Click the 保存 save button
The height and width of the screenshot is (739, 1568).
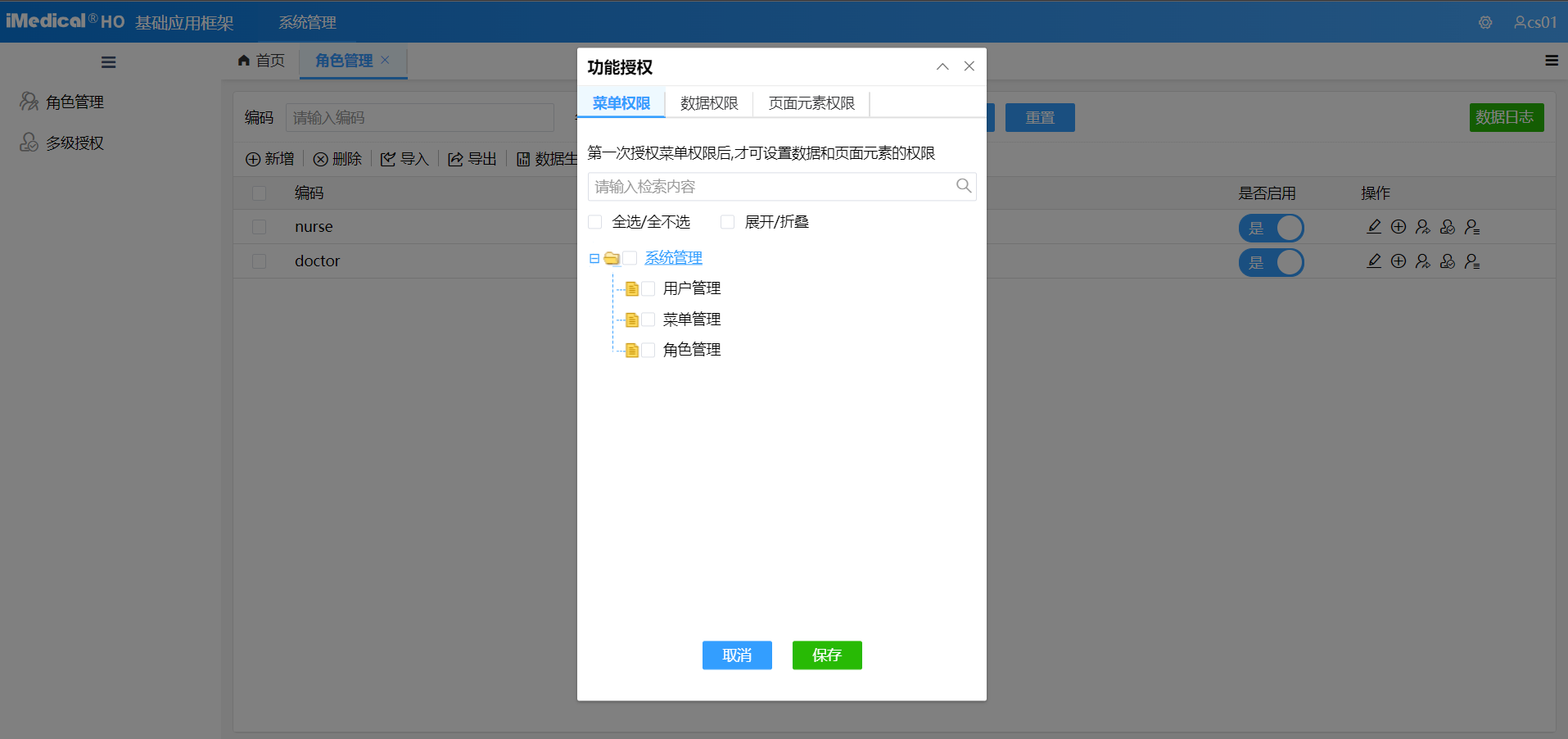pyautogui.click(x=827, y=655)
